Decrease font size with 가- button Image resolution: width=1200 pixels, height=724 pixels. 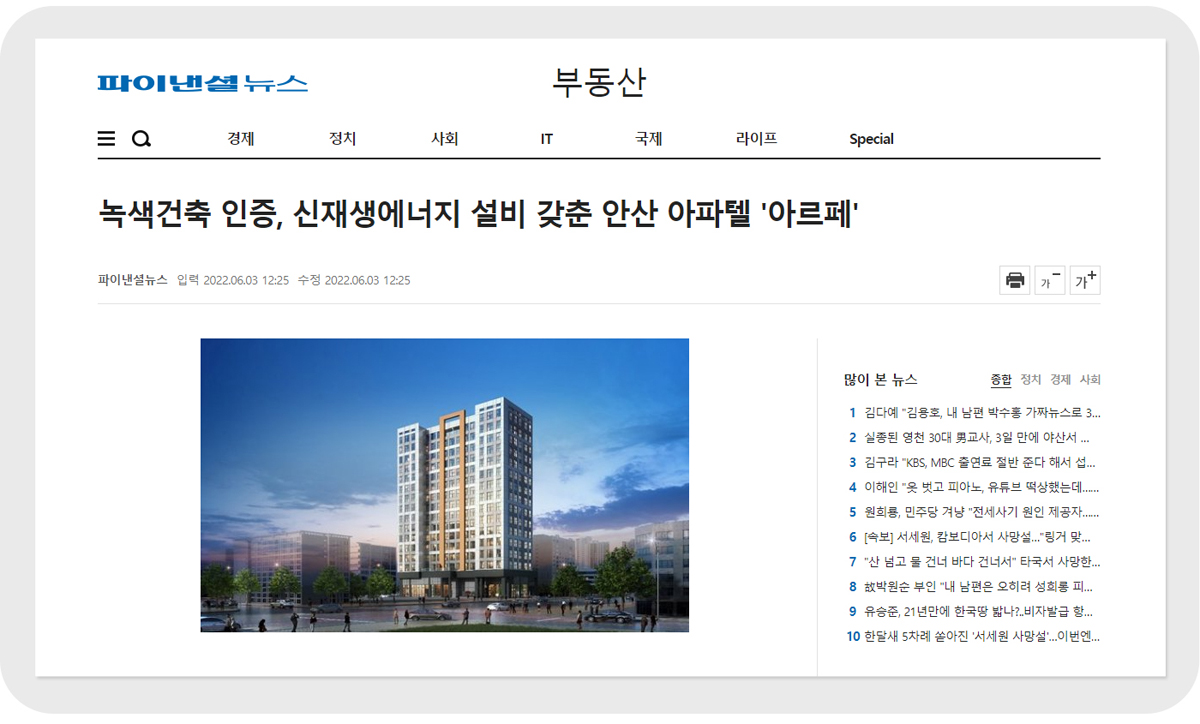coord(1050,280)
